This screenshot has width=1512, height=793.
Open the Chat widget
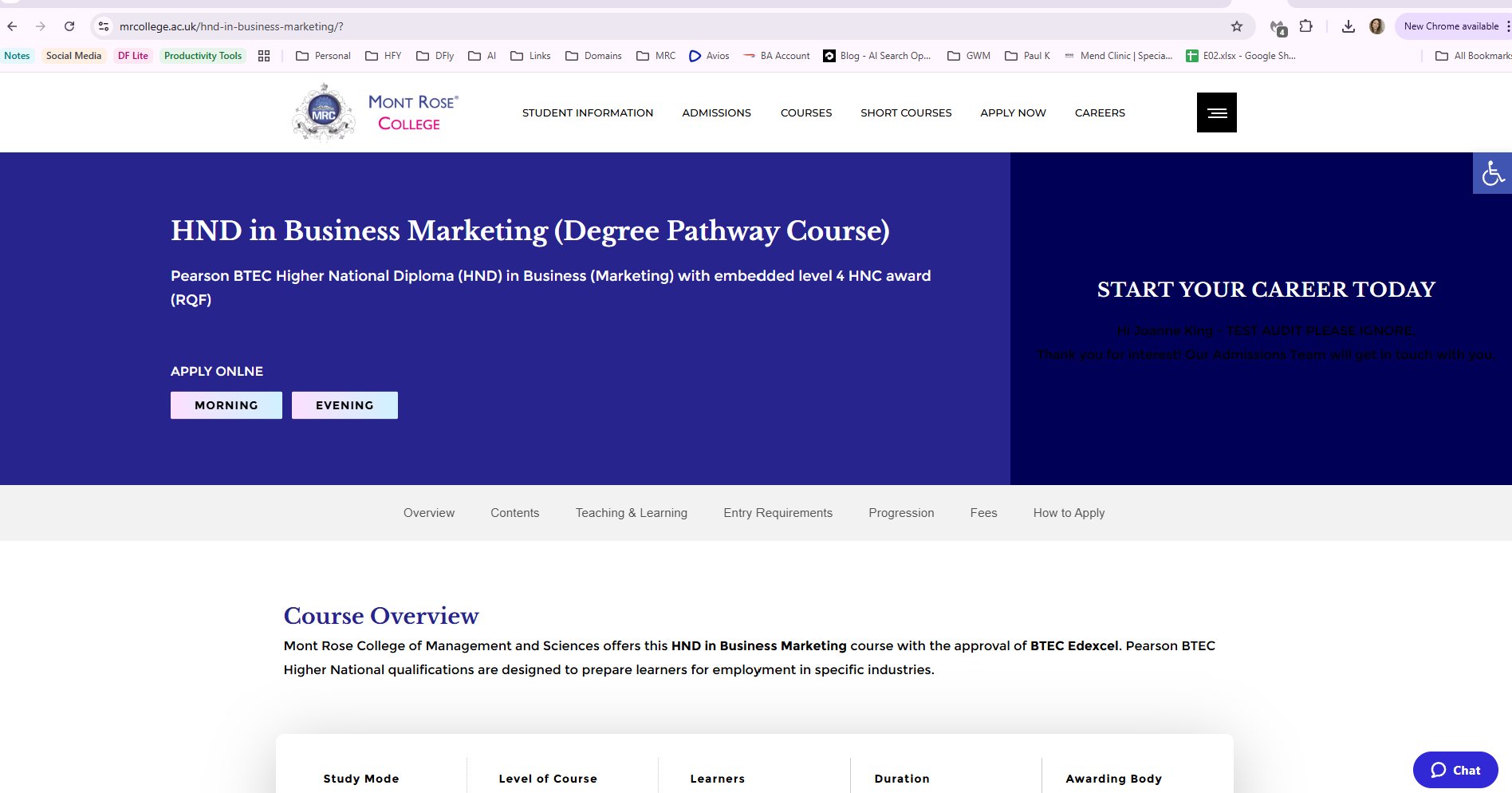1455,770
